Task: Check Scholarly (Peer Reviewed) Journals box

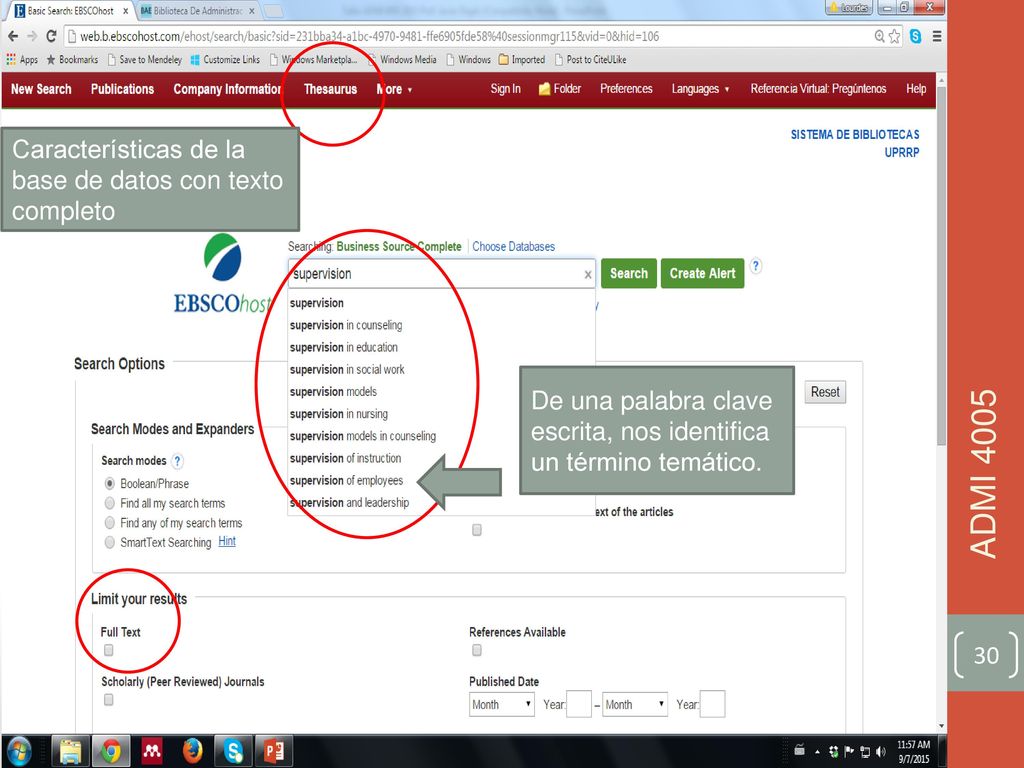Action: click(108, 699)
